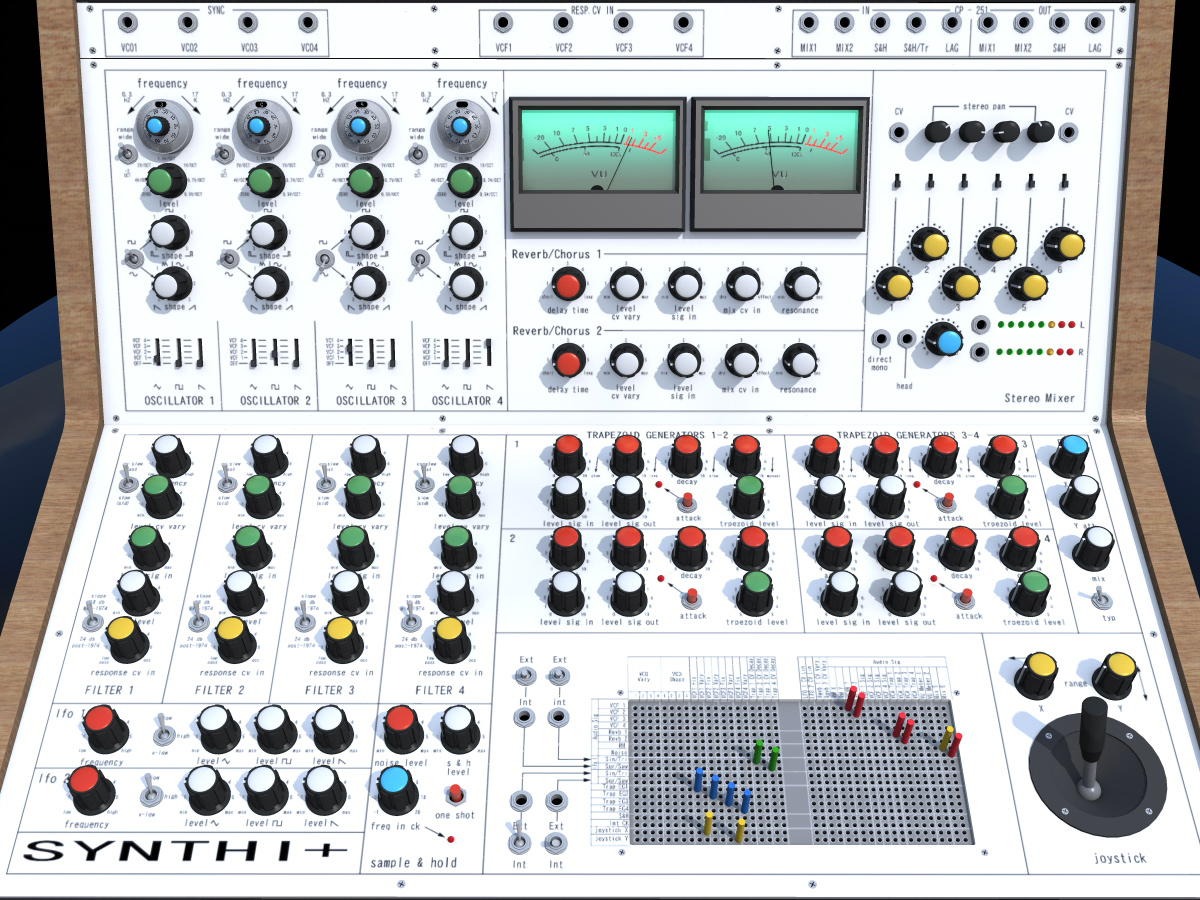The width and height of the screenshot is (1200, 900).
Task: Click the 'SYNTHI+' logo text
Action: click(x=185, y=851)
